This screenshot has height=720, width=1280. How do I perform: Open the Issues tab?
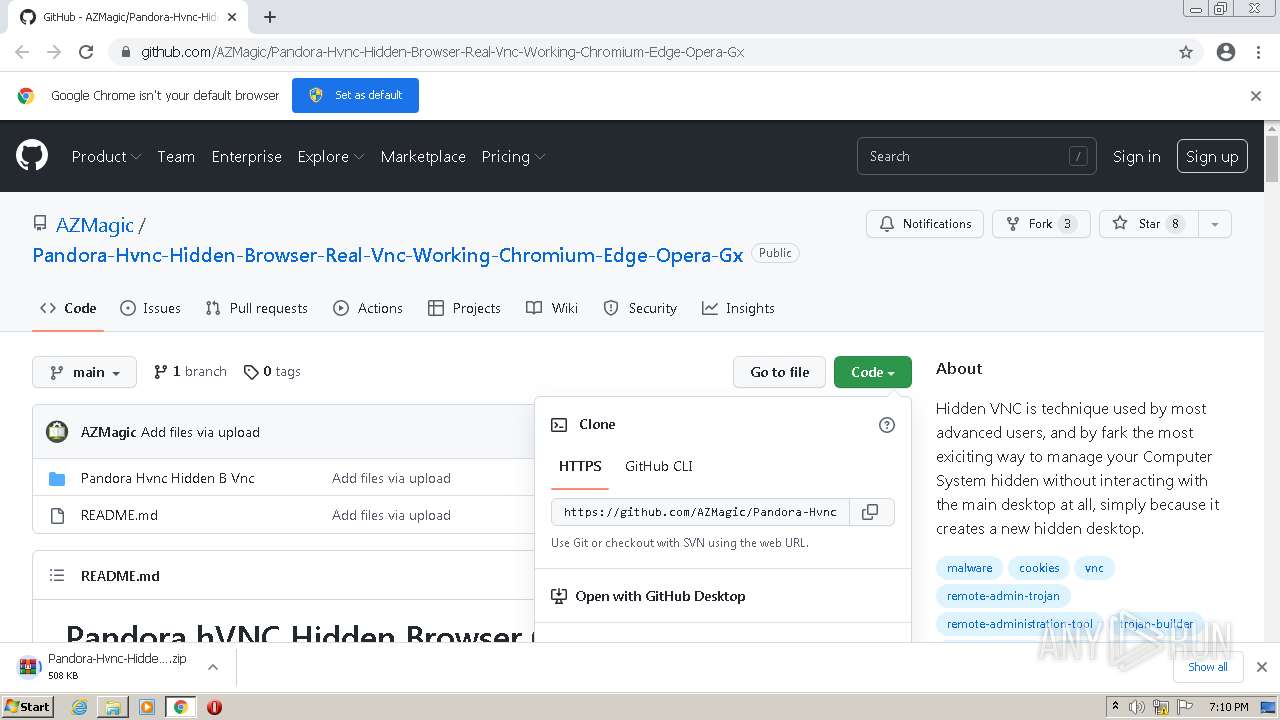(x=150, y=308)
